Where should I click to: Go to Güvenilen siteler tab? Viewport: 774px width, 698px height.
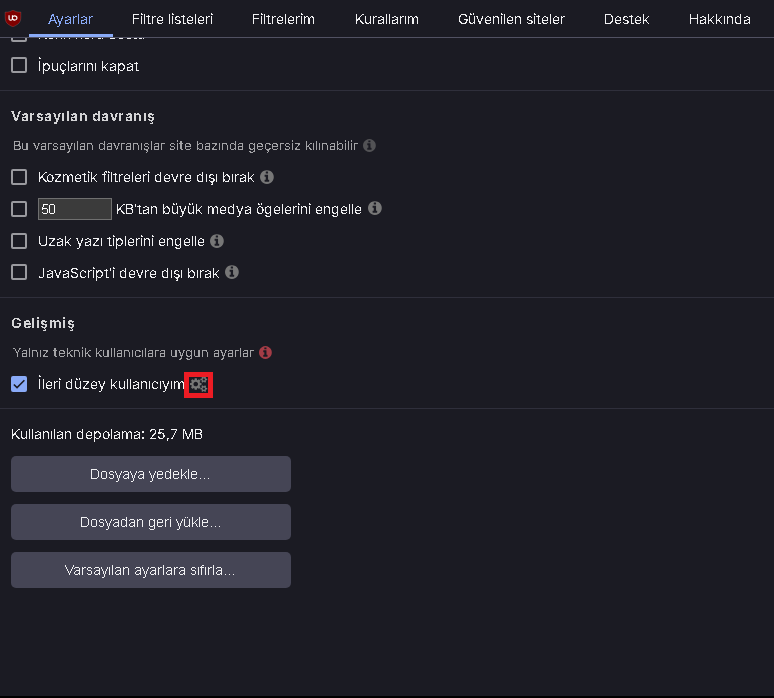511,19
